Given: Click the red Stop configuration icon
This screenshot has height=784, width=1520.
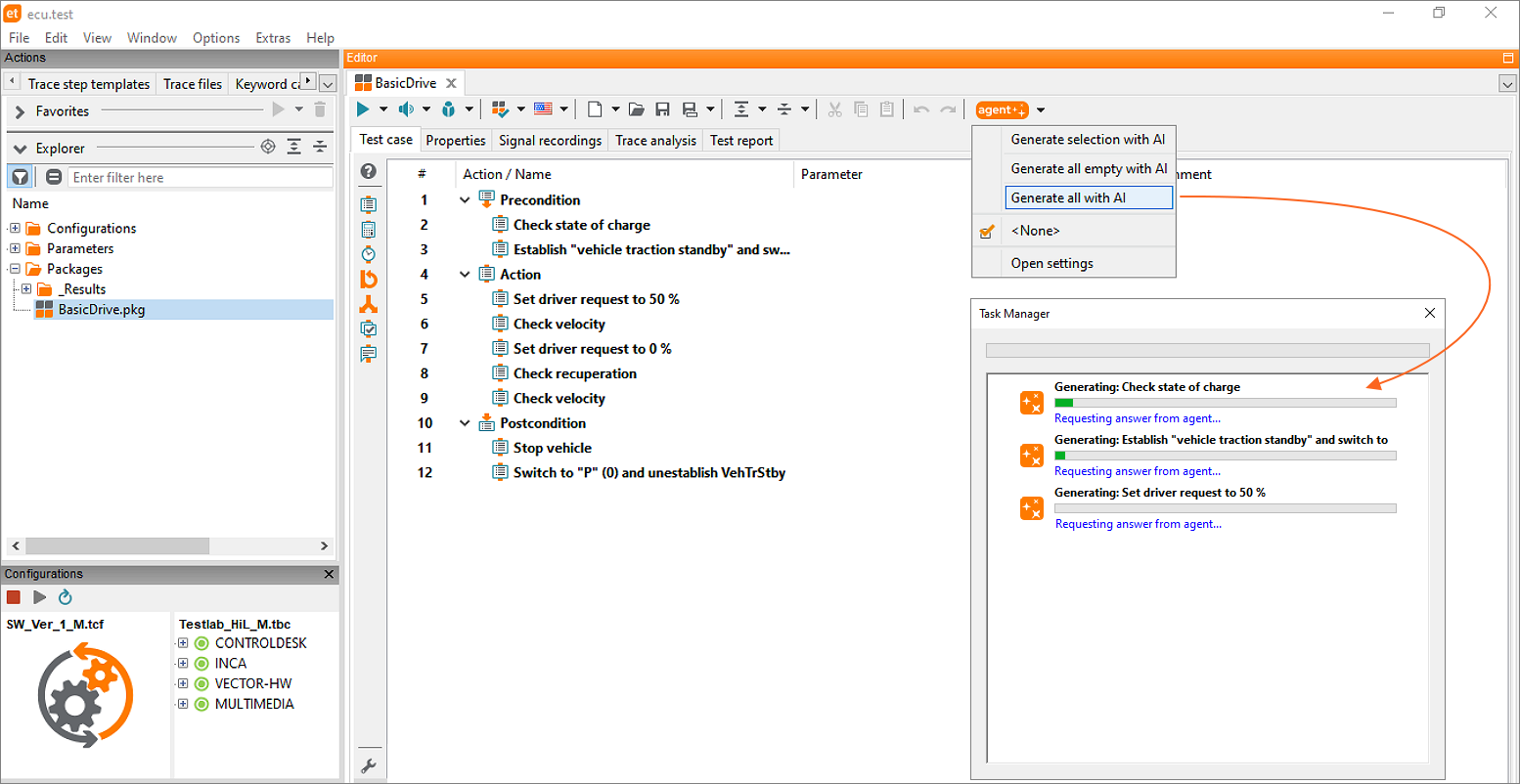Looking at the screenshot, I should pos(14,597).
